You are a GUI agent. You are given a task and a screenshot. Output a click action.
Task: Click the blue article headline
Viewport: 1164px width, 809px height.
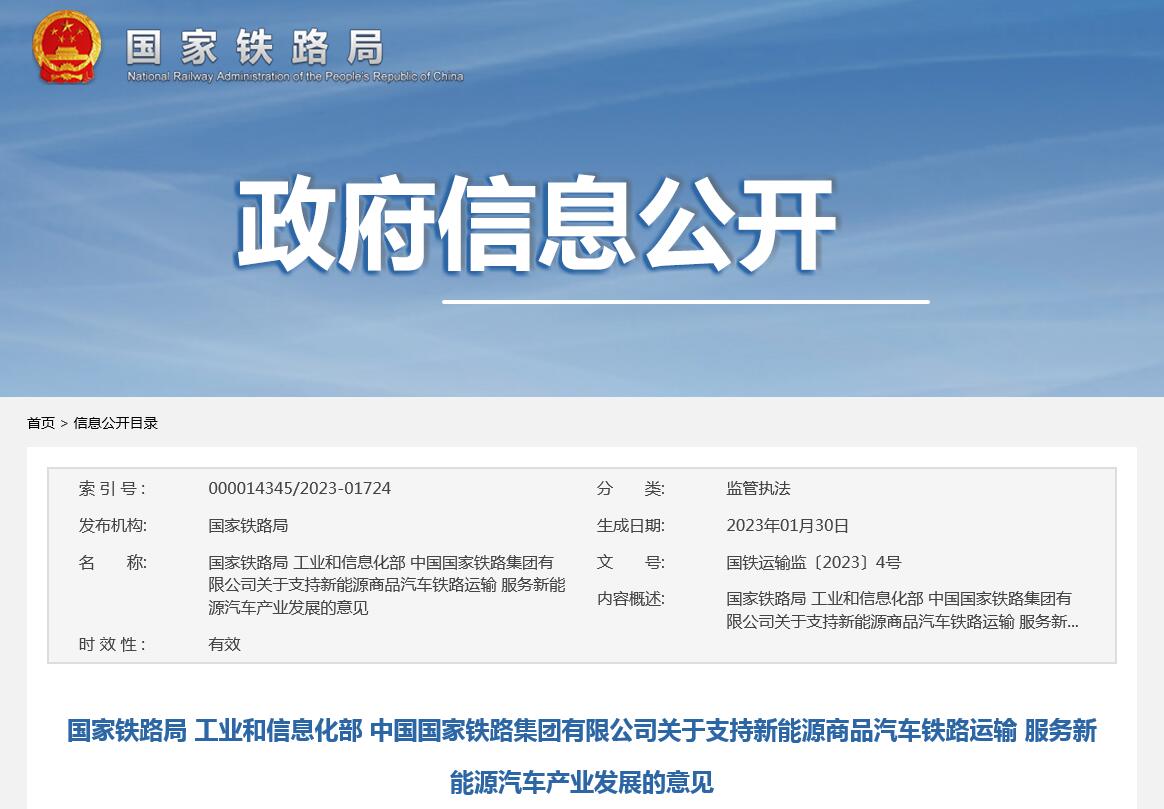[582, 756]
